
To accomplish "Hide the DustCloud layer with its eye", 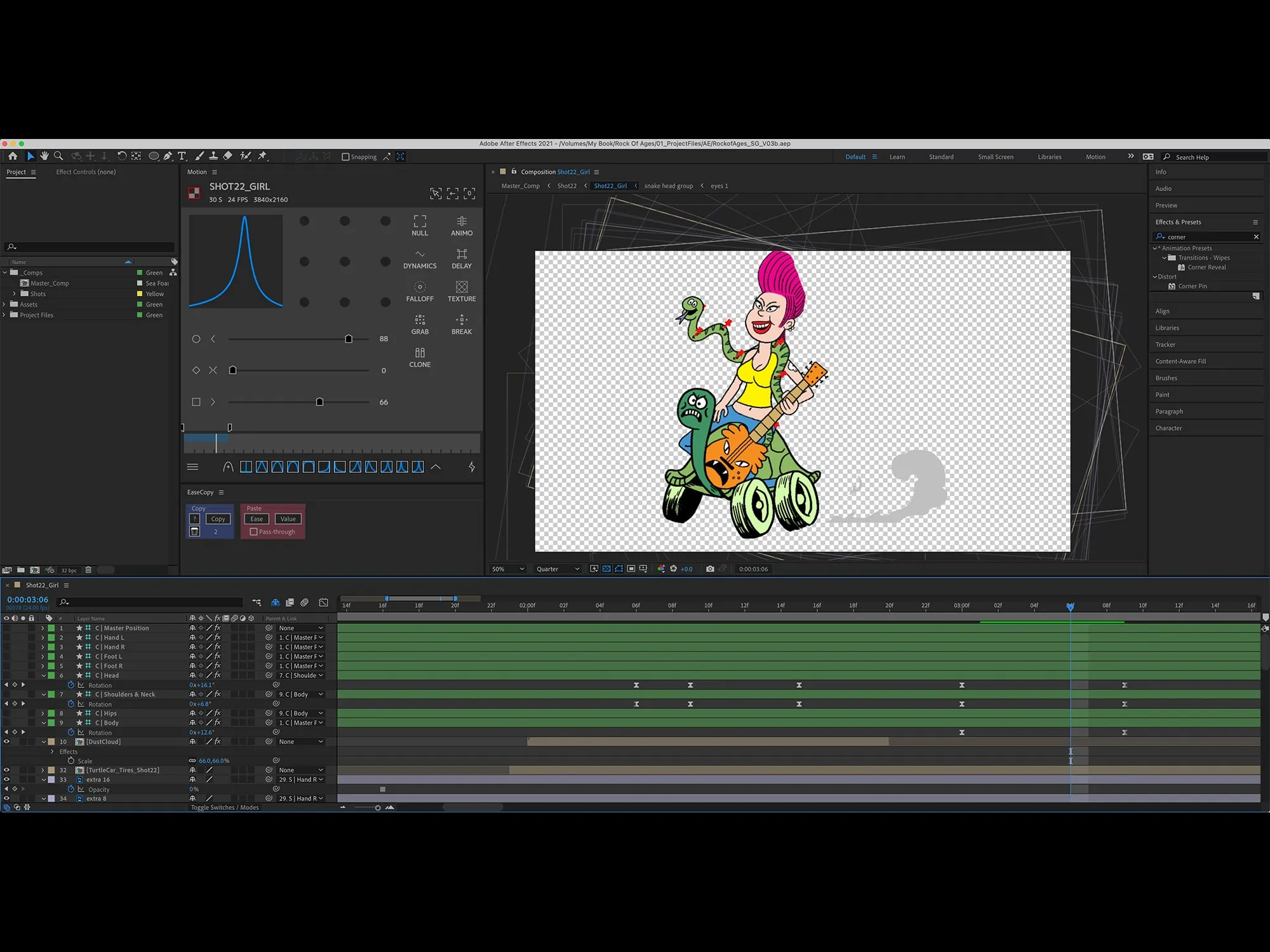I will coord(7,741).
